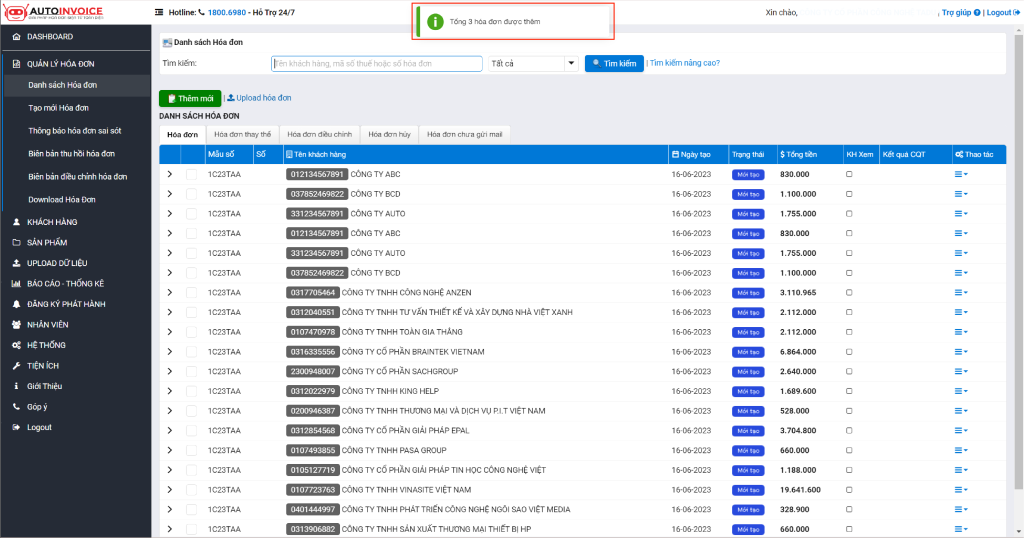Switch to the Hóa đơn chưa gửi mail tab

(x=464, y=134)
